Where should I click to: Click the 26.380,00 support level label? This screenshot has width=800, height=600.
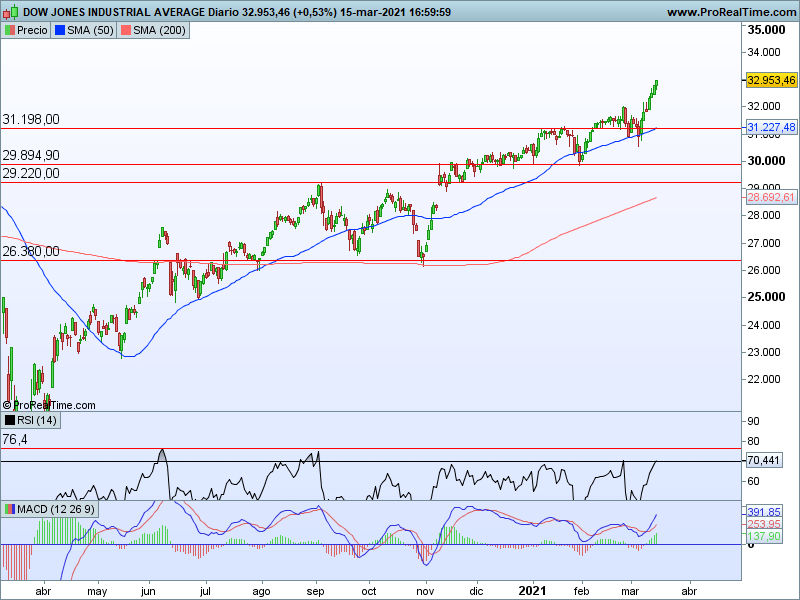pyautogui.click(x=31, y=251)
